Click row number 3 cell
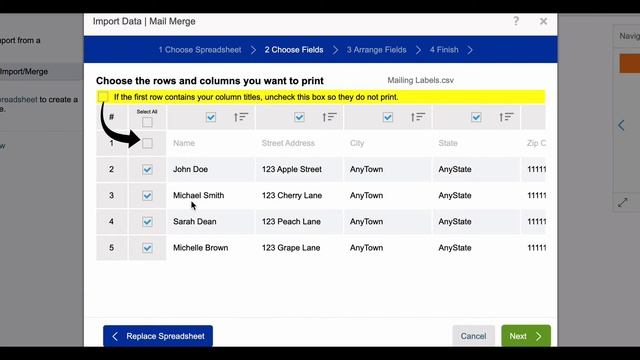This screenshot has width=640, height=360. (111, 196)
